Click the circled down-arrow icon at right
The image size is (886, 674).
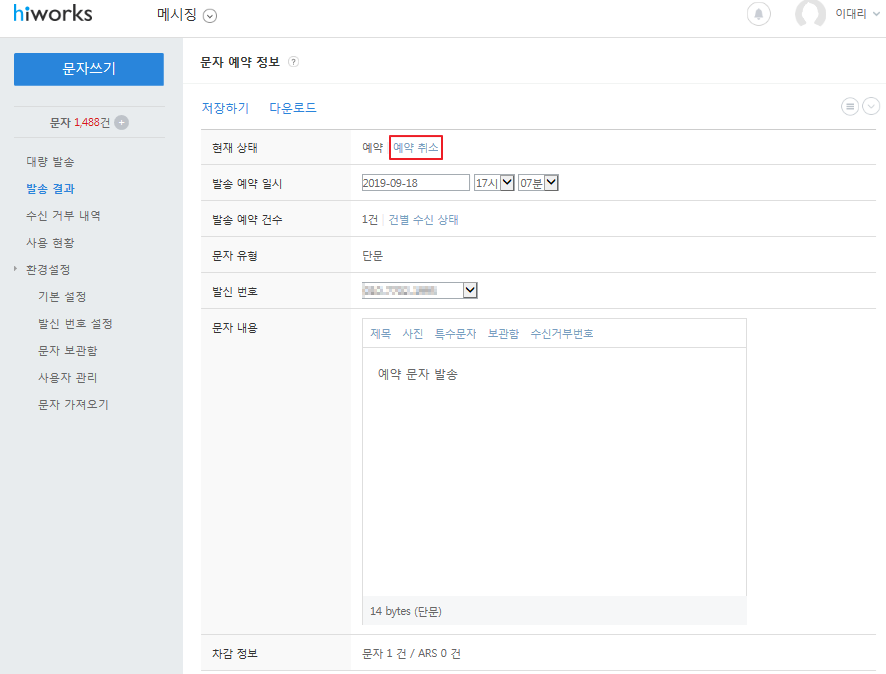(x=871, y=107)
